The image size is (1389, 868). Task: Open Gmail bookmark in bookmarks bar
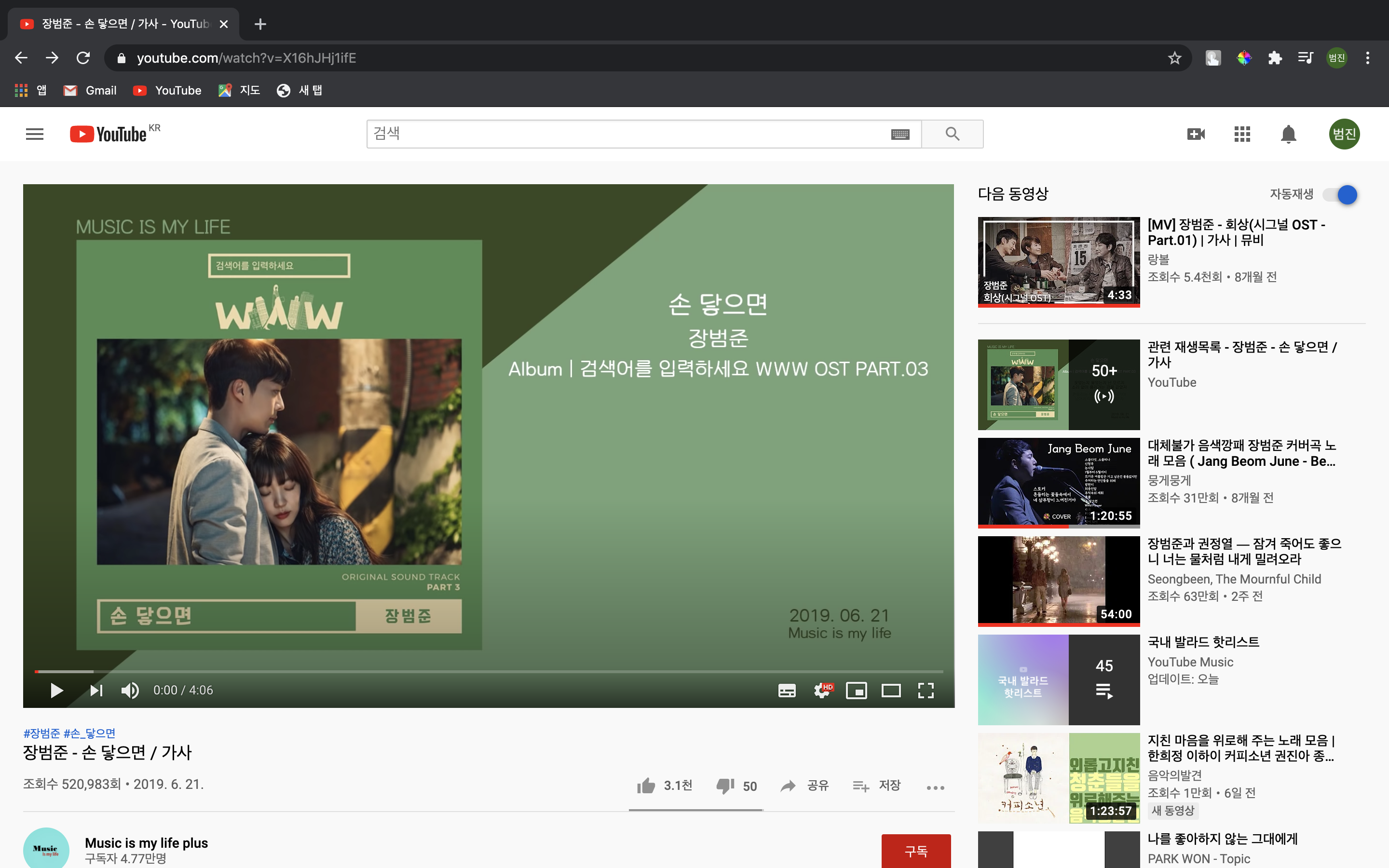(90, 90)
